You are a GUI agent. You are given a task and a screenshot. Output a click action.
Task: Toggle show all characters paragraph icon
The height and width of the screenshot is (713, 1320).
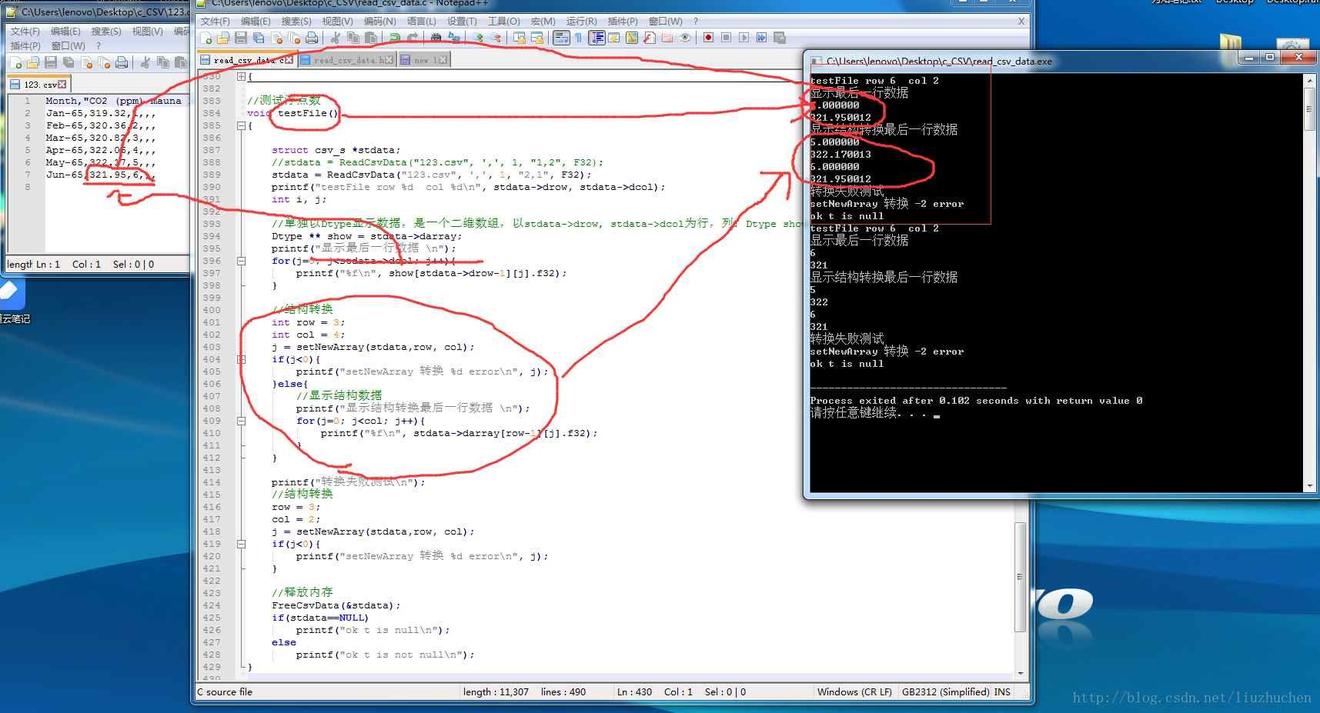point(578,38)
